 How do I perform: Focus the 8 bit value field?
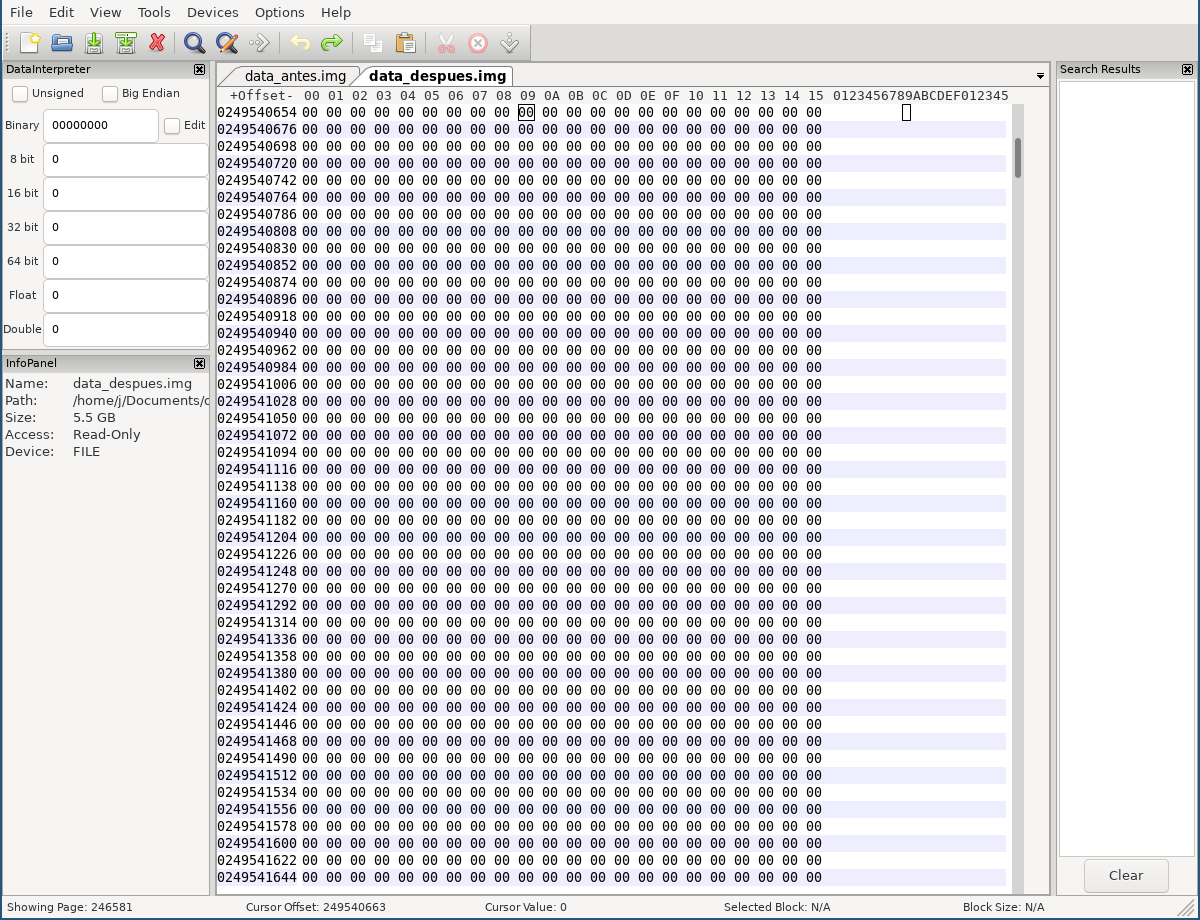pyautogui.click(x=126, y=159)
